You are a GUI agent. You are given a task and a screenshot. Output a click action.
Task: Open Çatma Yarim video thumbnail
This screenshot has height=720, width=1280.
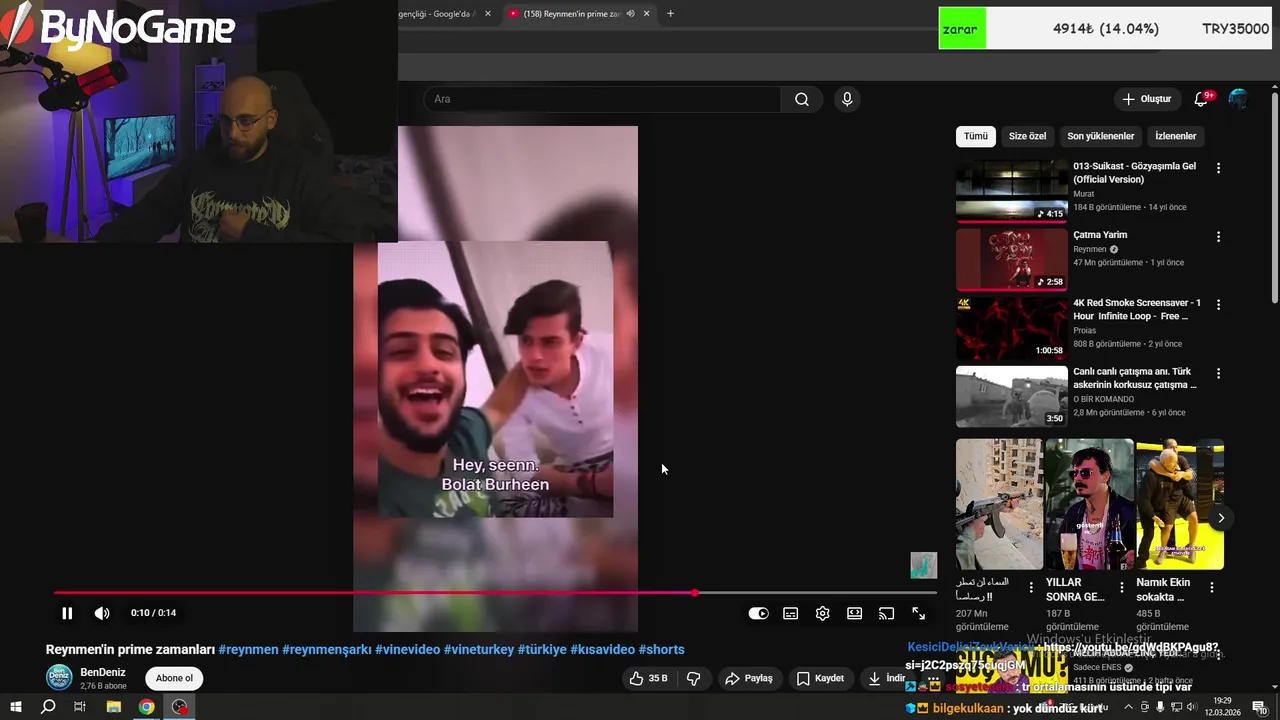1012,260
